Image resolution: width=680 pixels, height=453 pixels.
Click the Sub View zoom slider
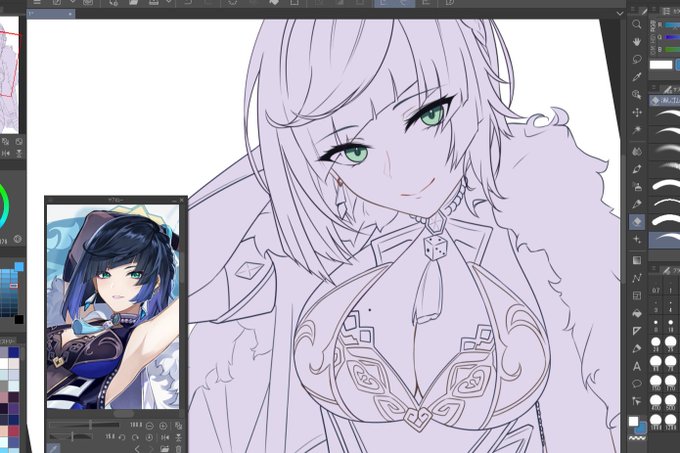click(84, 425)
